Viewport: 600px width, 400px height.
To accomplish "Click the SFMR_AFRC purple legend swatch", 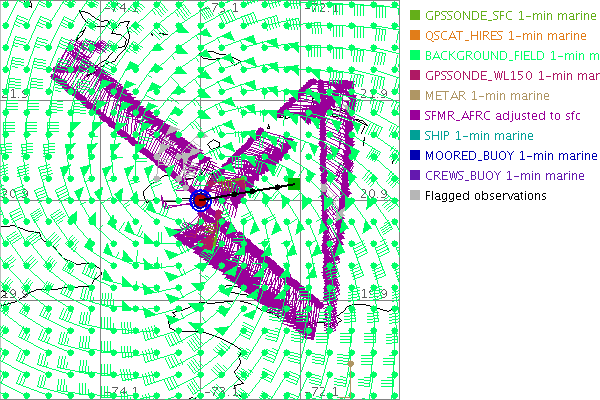I will pyautogui.click(x=414, y=116).
